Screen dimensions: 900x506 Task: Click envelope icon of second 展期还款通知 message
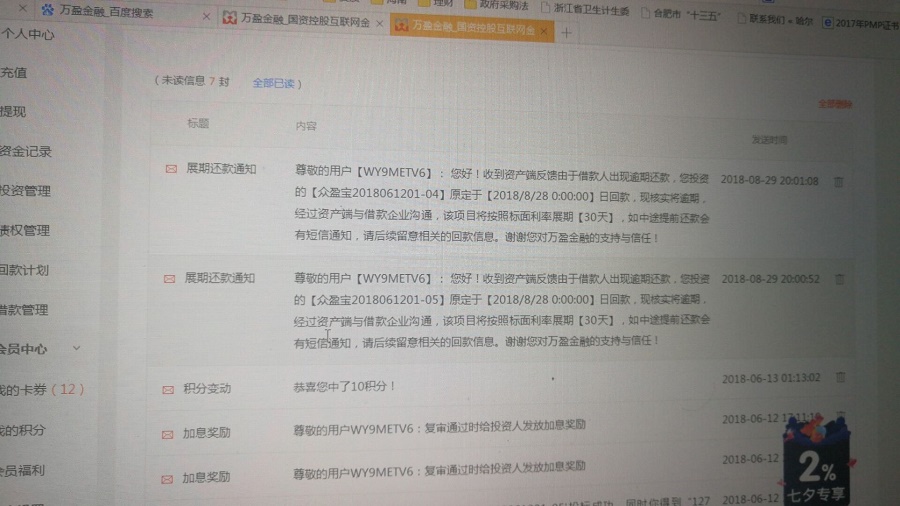click(170, 279)
